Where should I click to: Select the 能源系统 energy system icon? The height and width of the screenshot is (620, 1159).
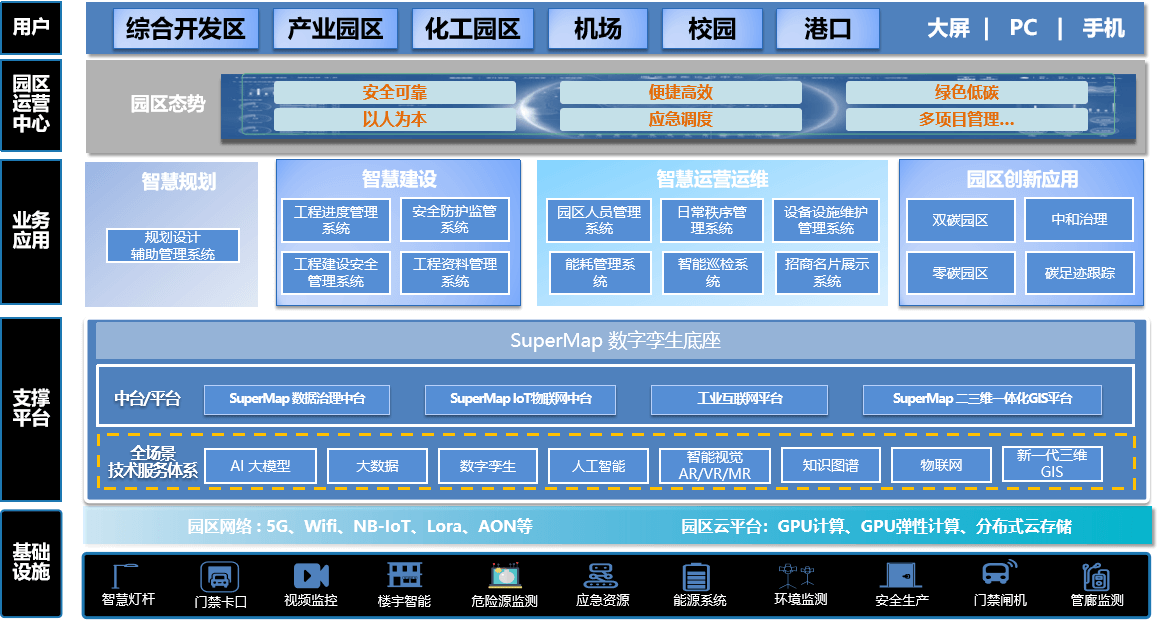click(x=696, y=576)
